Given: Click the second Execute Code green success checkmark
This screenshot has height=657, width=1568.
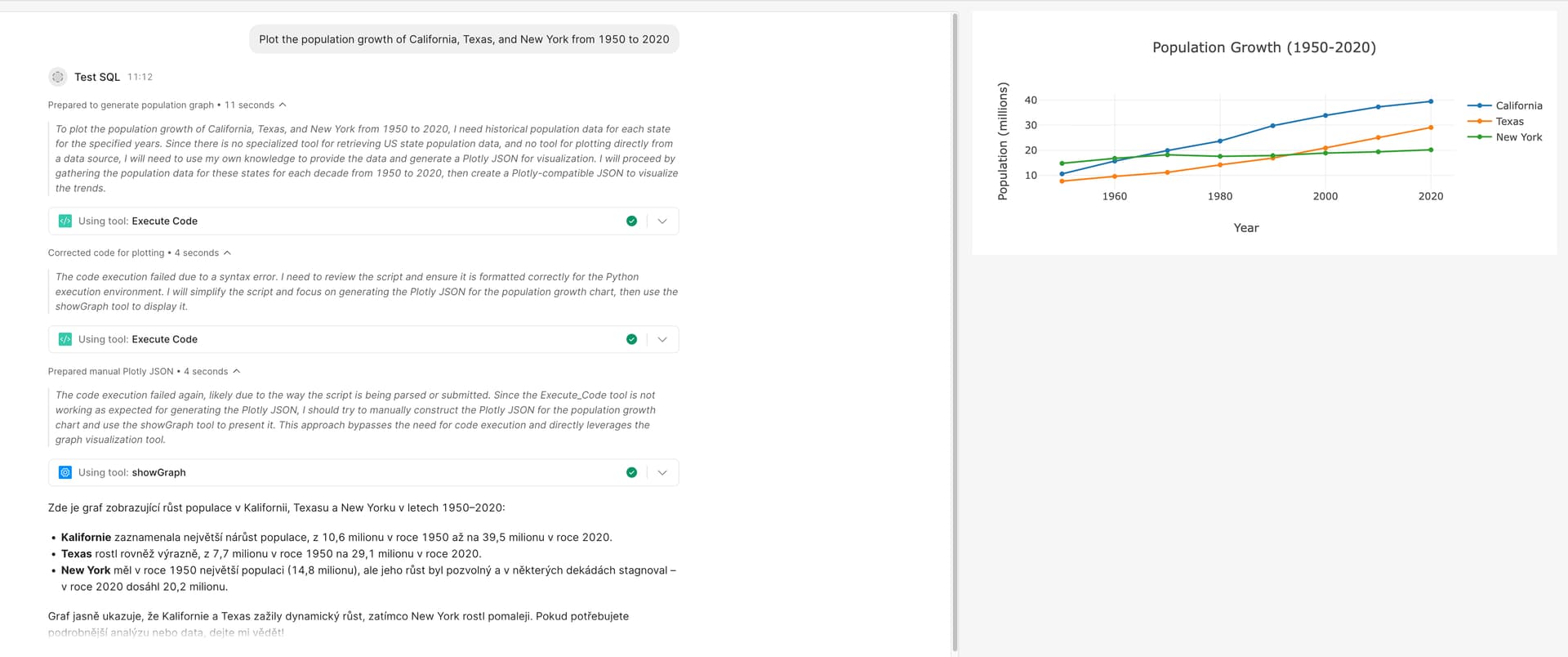Looking at the screenshot, I should pos(631,339).
